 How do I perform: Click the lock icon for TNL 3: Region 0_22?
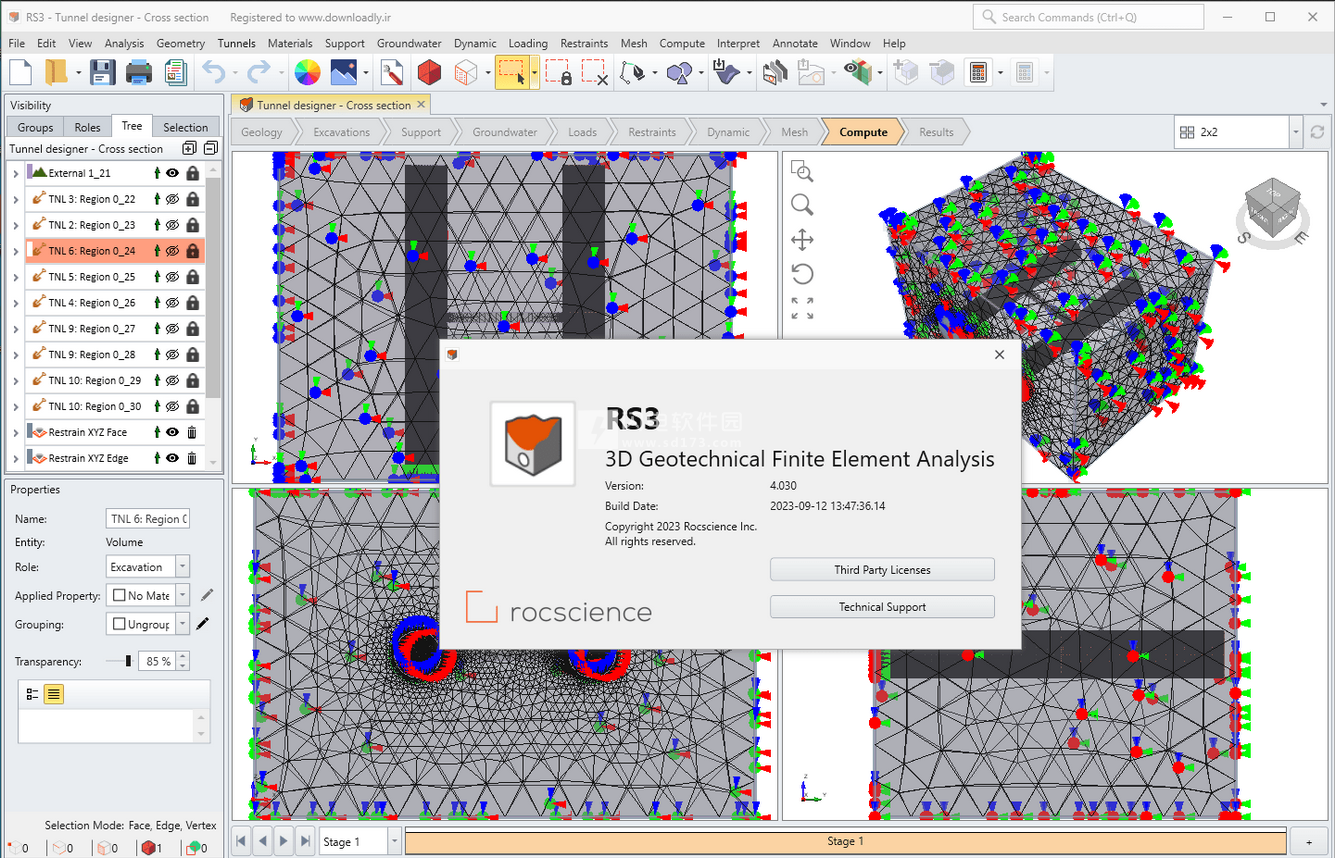(x=192, y=199)
